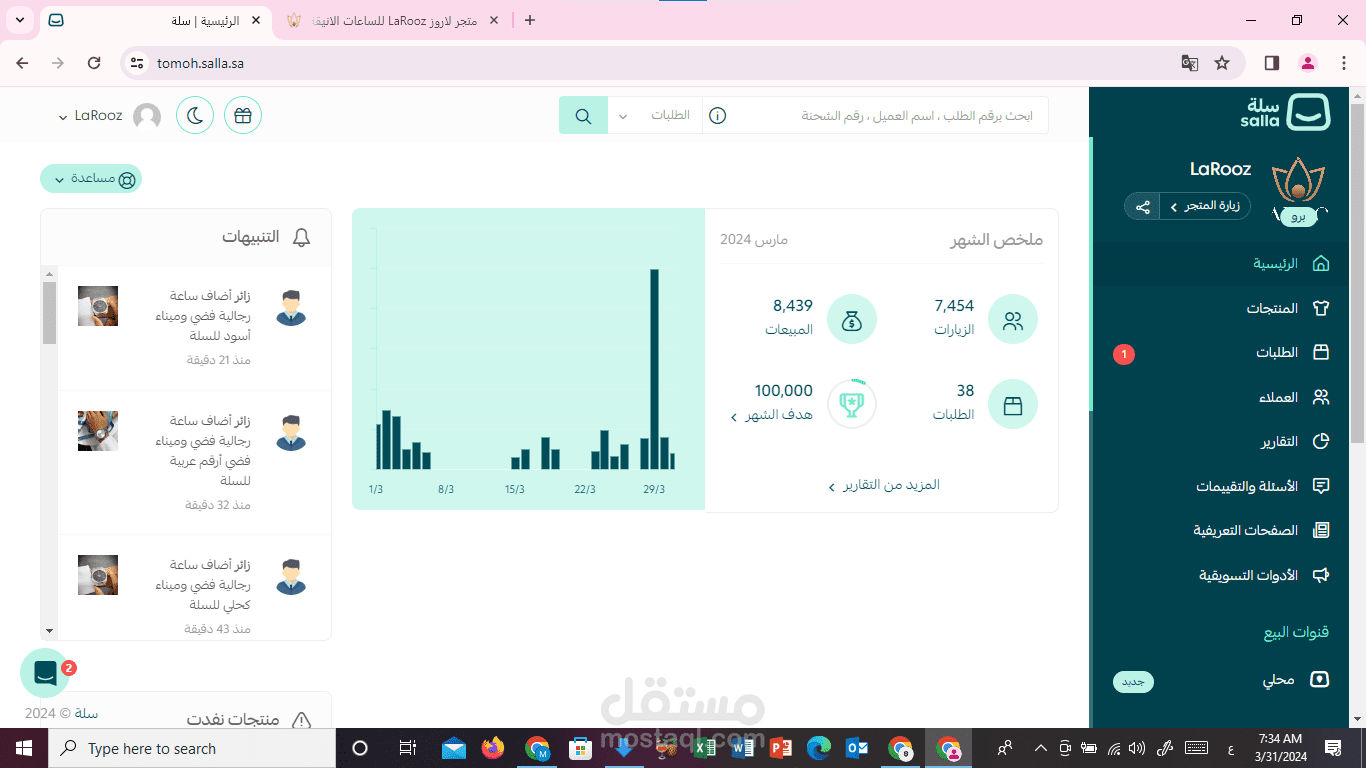Bookmark this page with star icon

[1222, 63]
